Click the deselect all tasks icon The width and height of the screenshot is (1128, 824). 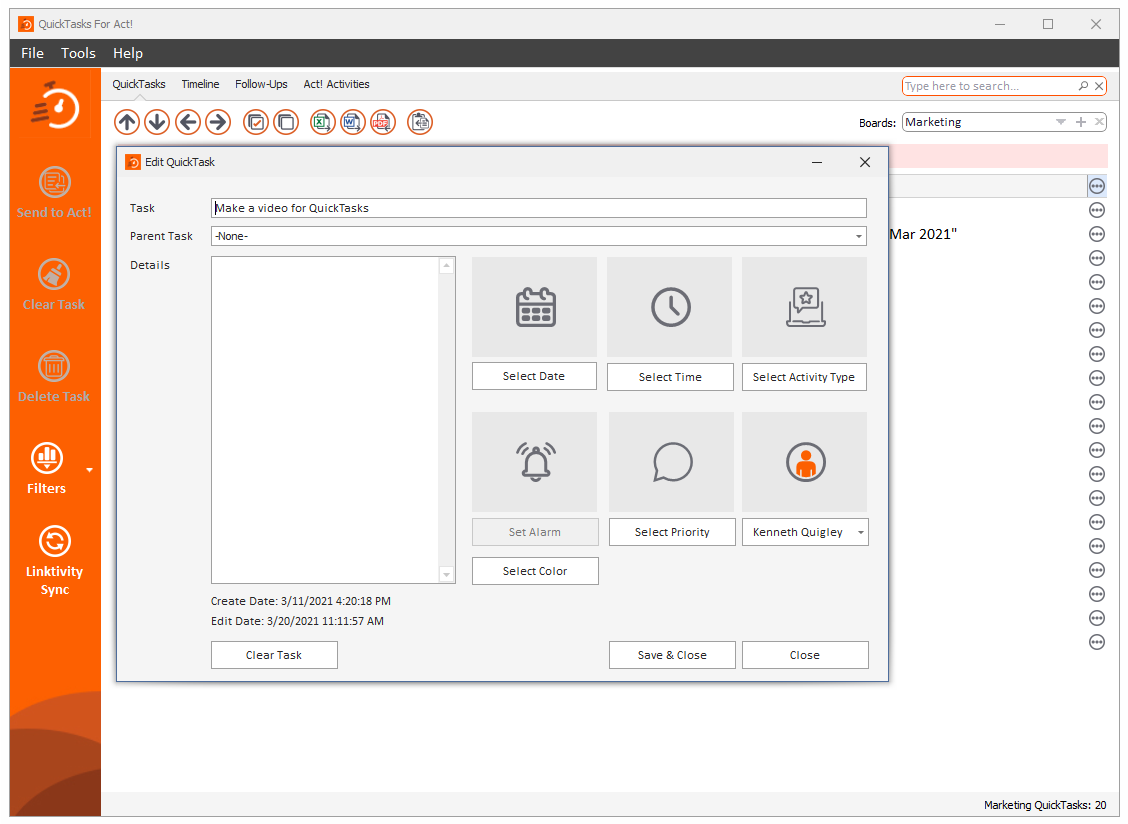pyautogui.click(x=286, y=122)
